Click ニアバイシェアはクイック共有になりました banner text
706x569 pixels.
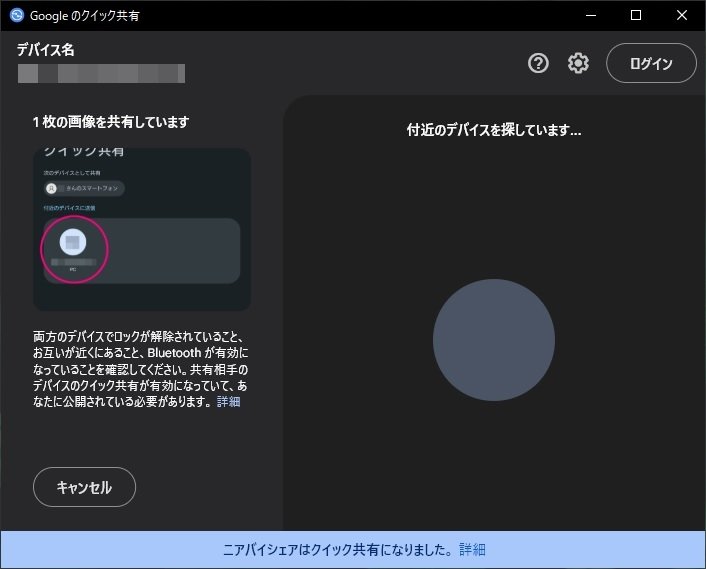(x=338, y=550)
